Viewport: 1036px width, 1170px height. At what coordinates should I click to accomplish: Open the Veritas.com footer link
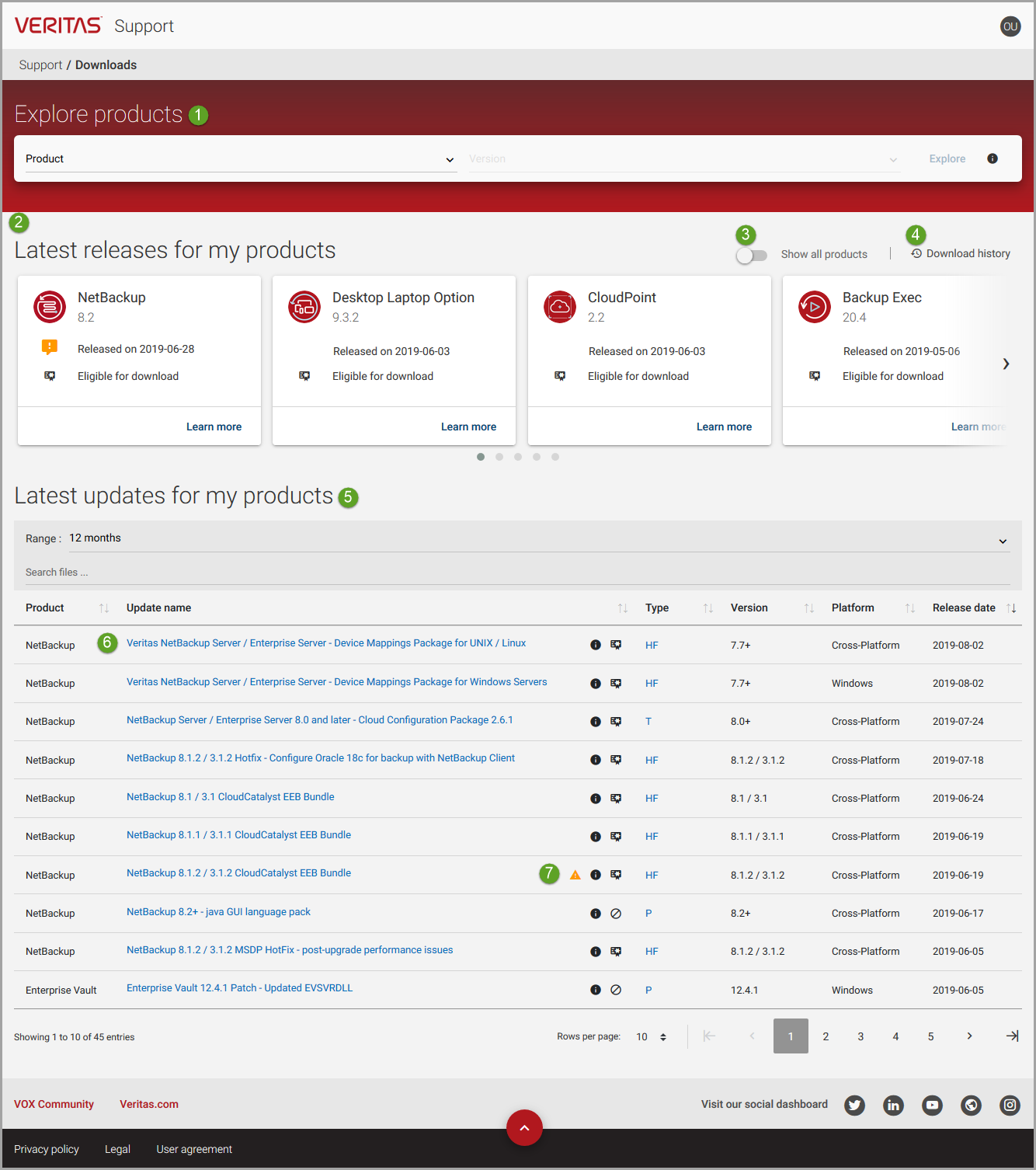coord(149,1104)
